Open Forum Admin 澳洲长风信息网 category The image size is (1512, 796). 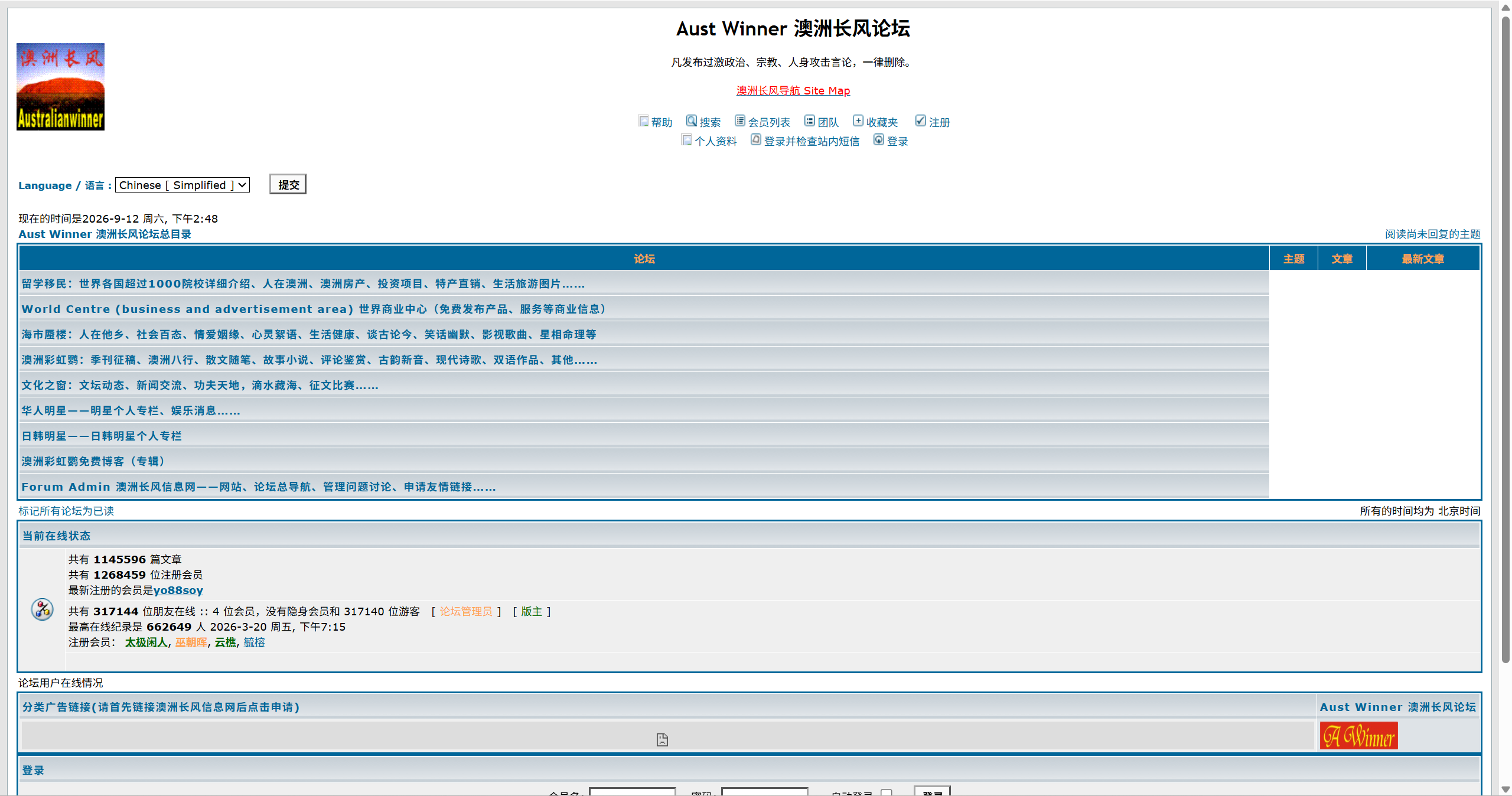(x=259, y=487)
